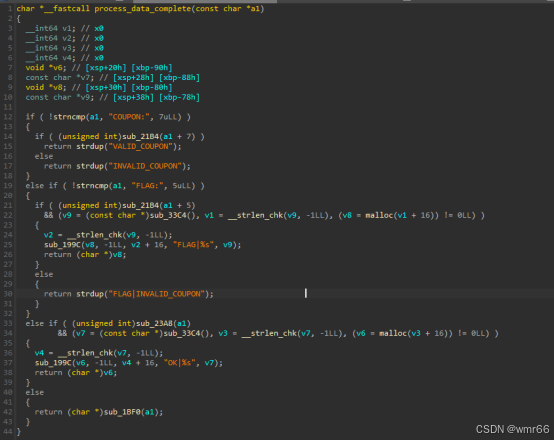Click the else keyword on line 16
This screenshot has width=554, height=441.
(x=44, y=156)
